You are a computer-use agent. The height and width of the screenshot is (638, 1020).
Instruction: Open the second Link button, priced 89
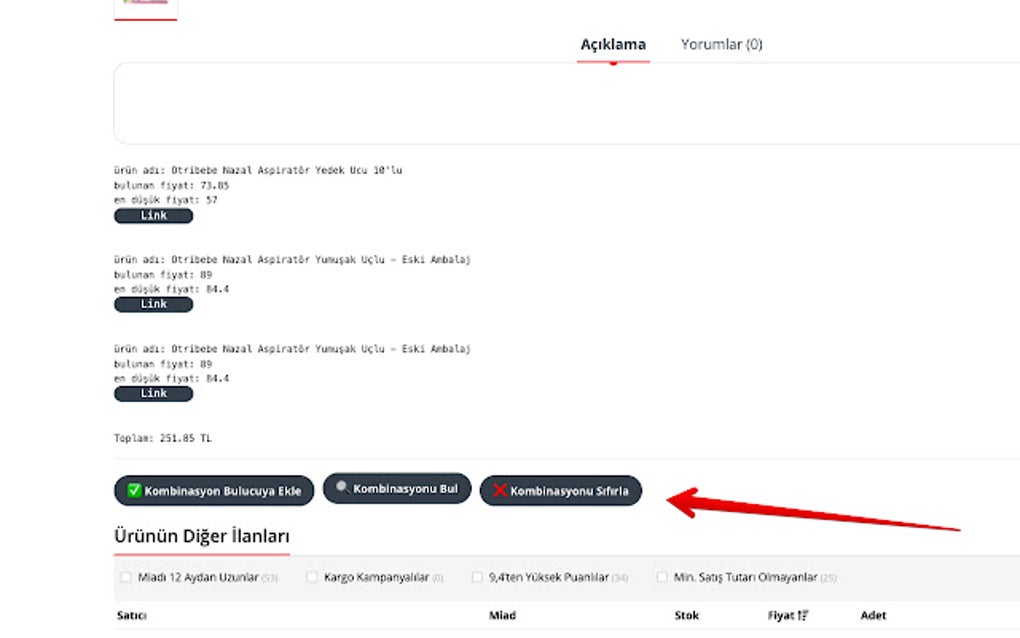(154, 304)
